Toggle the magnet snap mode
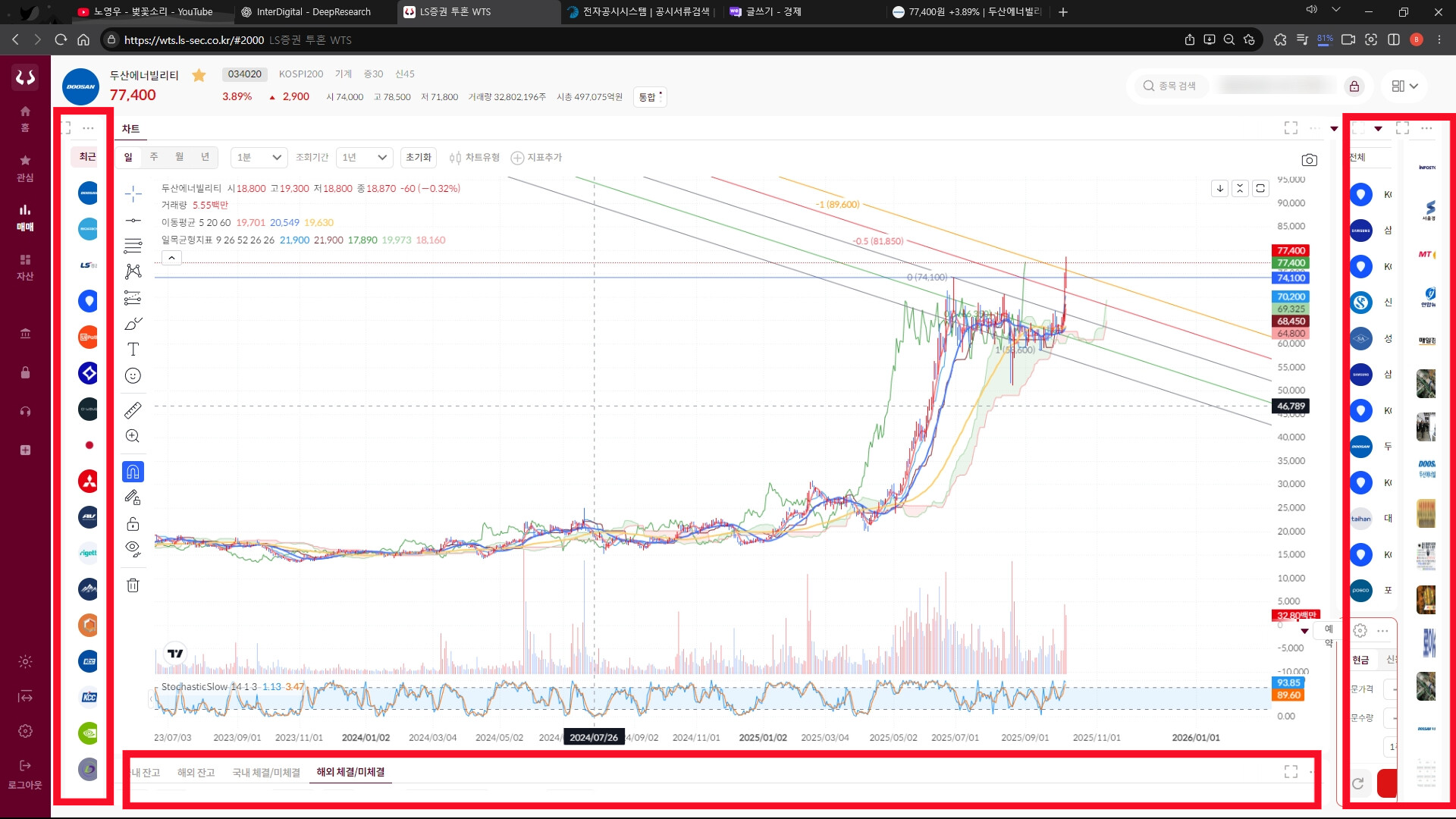This screenshot has width=1456, height=819. (133, 472)
